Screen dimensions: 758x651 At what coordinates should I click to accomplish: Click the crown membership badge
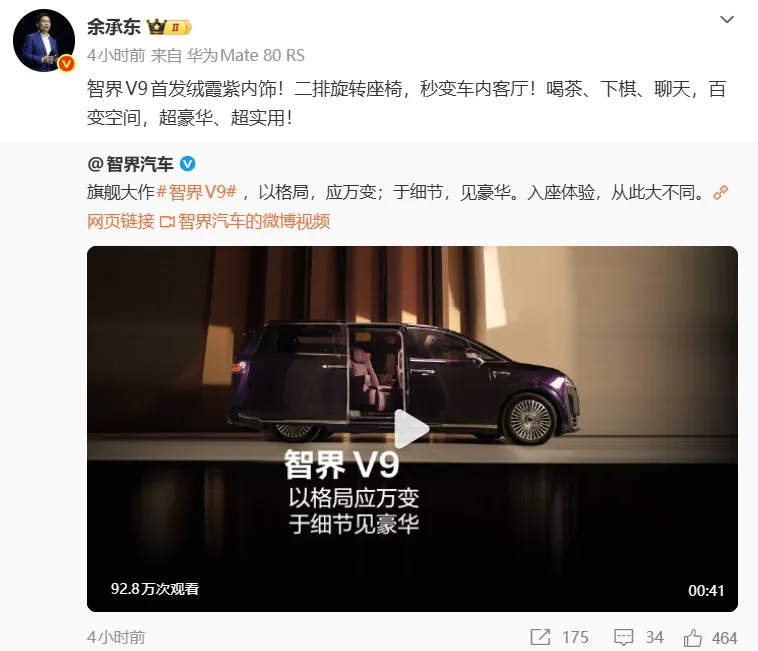click(x=169, y=27)
